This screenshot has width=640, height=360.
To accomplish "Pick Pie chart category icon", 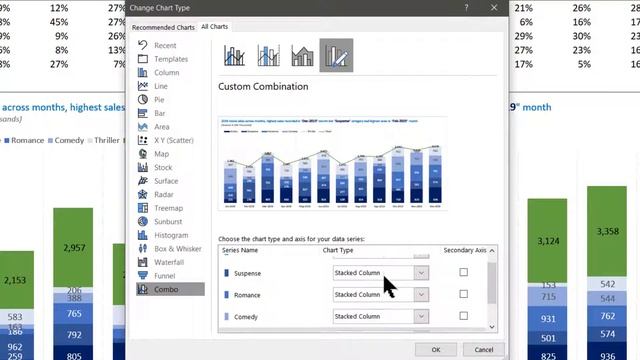I will 142,99.
